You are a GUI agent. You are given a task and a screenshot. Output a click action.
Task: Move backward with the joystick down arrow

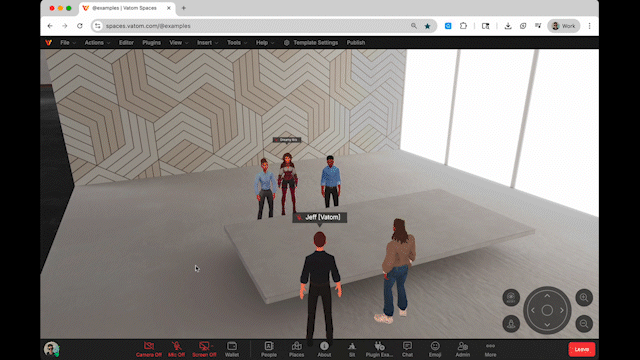coord(547,325)
